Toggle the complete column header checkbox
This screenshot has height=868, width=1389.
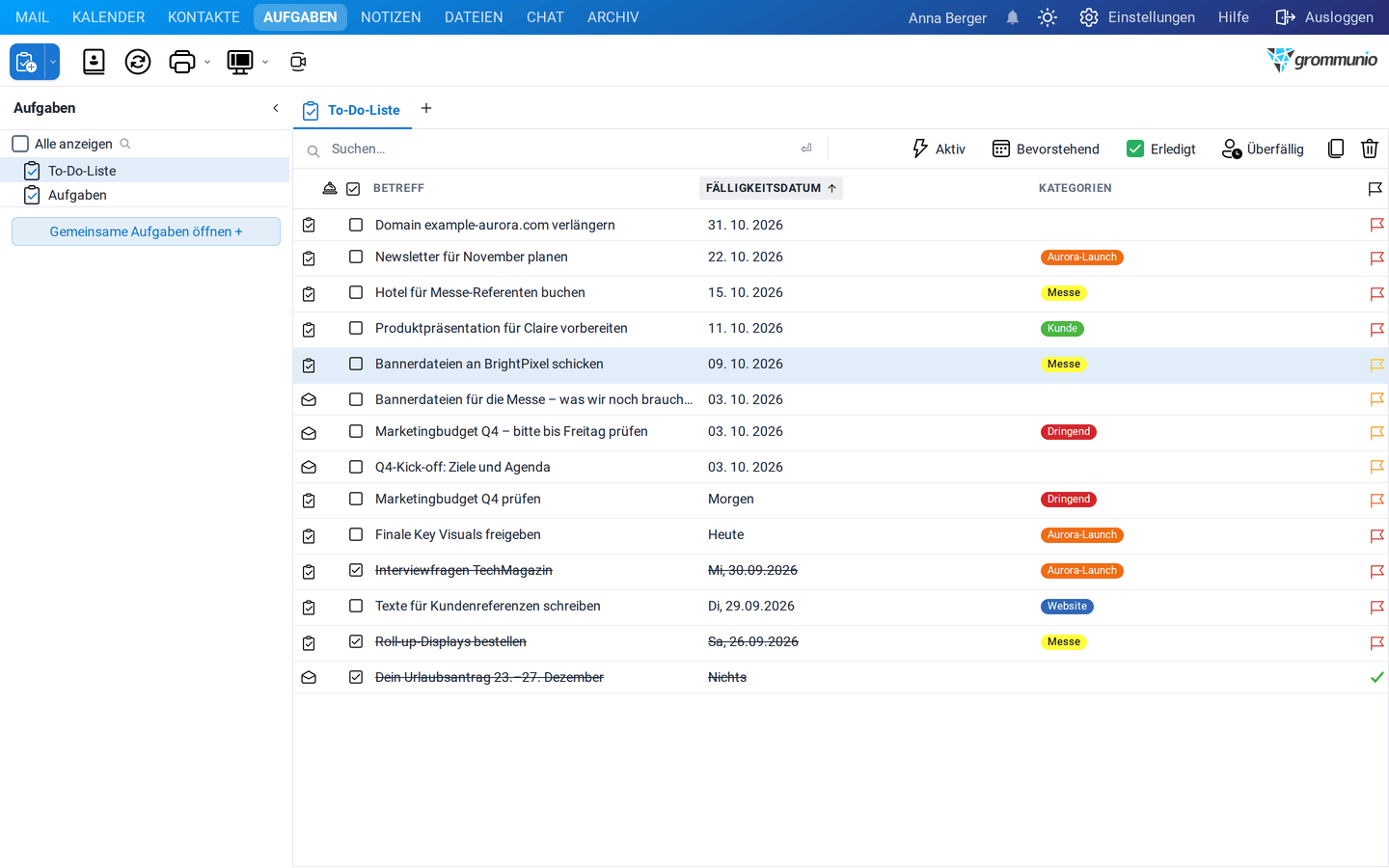(353, 189)
